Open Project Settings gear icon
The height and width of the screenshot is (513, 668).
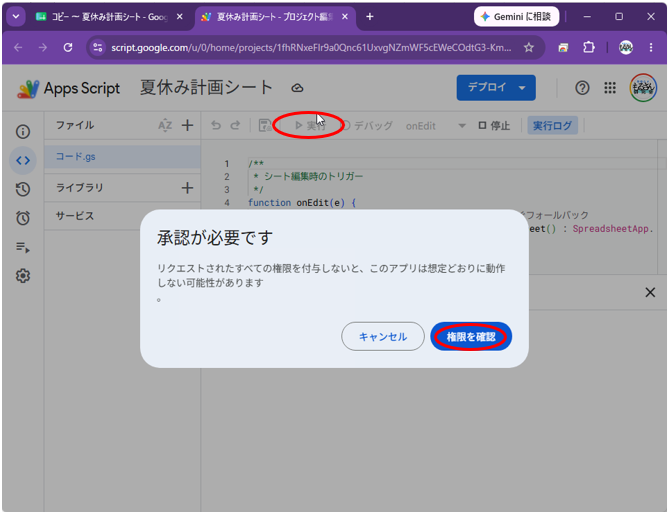pyautogui.click(x=23, y=276)
